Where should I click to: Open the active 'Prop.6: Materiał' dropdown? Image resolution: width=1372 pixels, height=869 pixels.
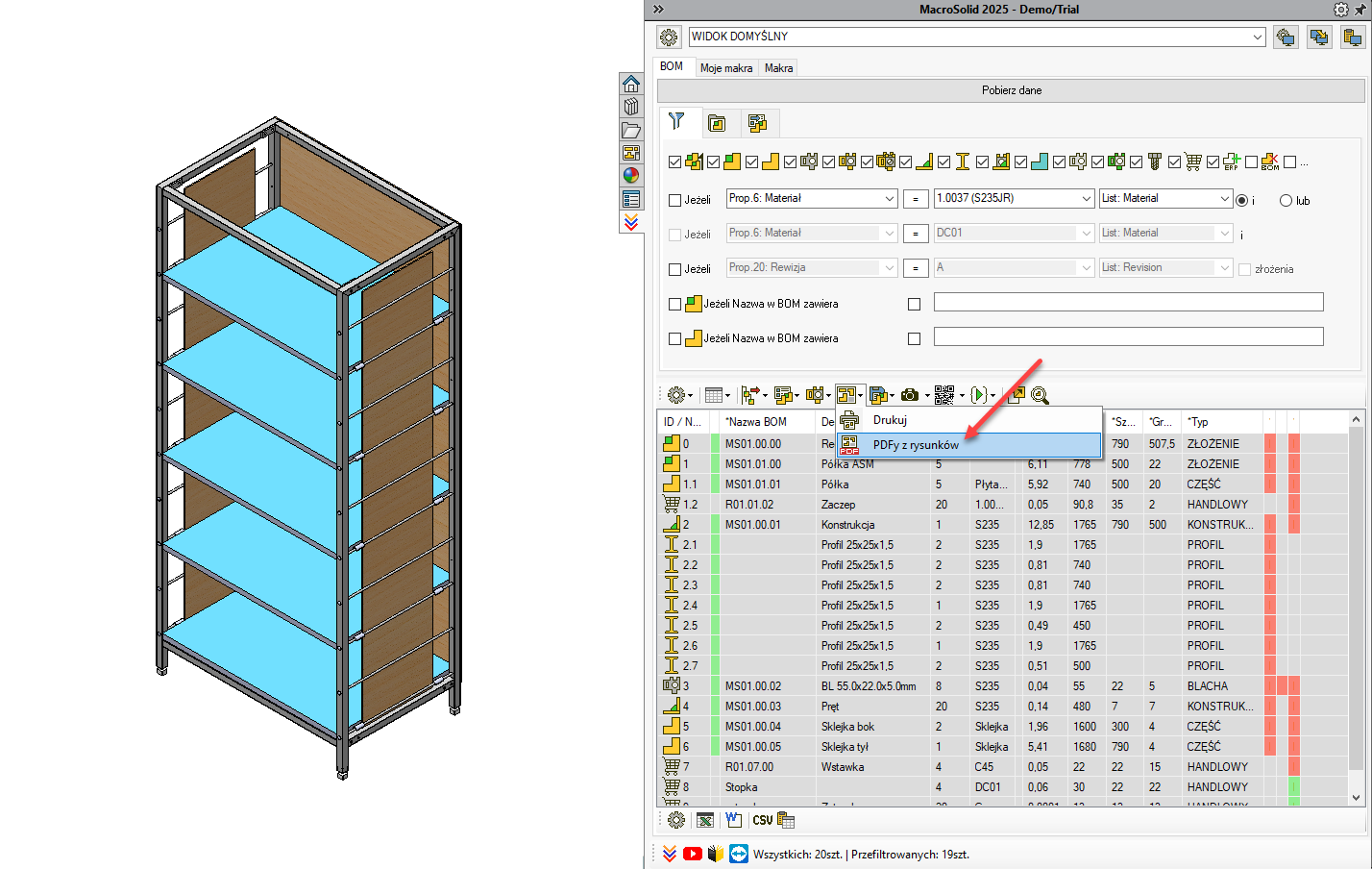(812, 198)
